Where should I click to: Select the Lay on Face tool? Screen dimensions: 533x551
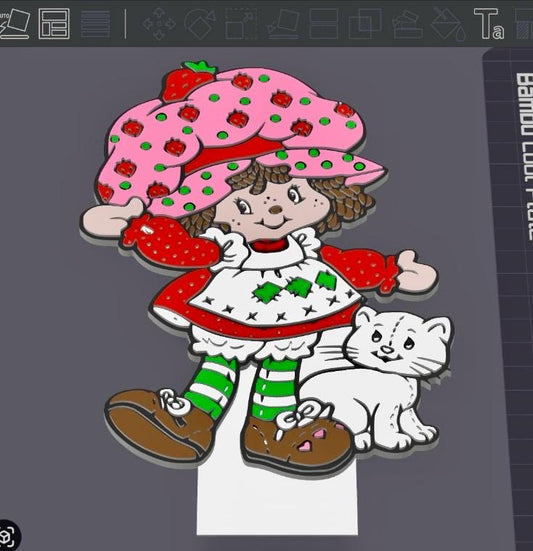coord(283,24)
